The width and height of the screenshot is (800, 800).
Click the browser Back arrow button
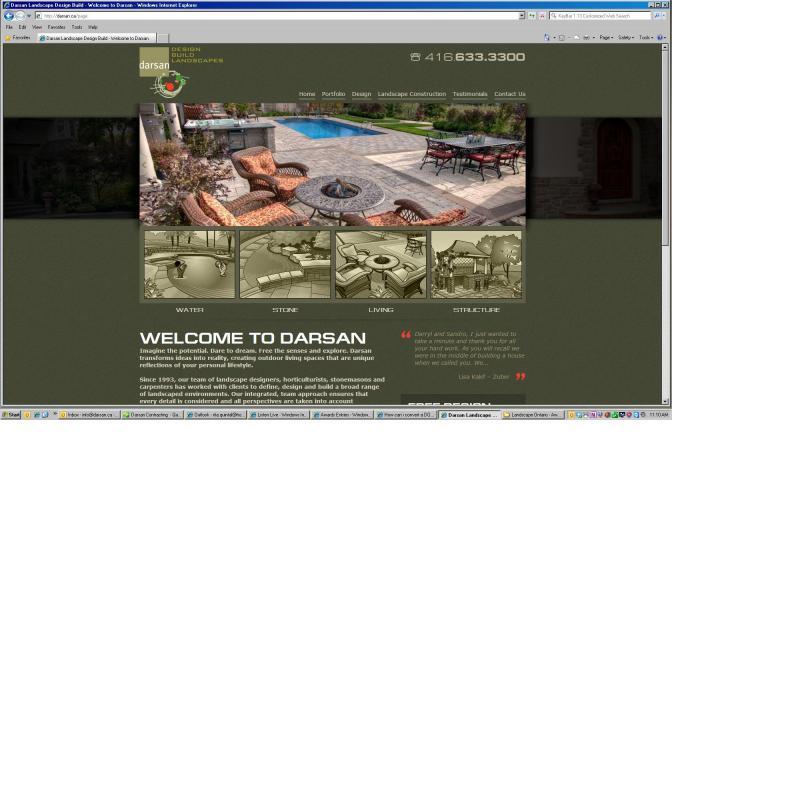click(x=9, y=16)
